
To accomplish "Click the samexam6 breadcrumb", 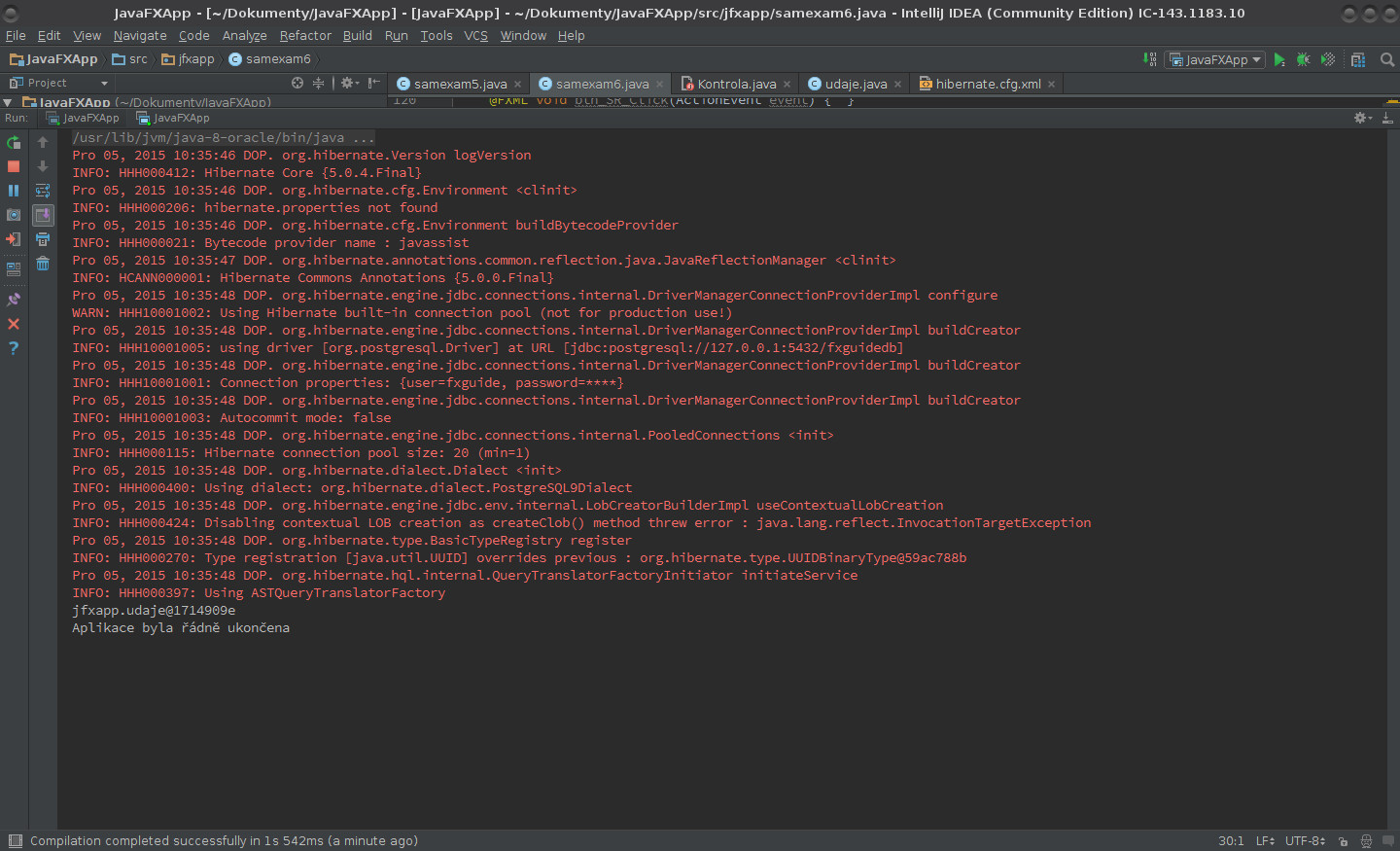I will coord(269,59).
